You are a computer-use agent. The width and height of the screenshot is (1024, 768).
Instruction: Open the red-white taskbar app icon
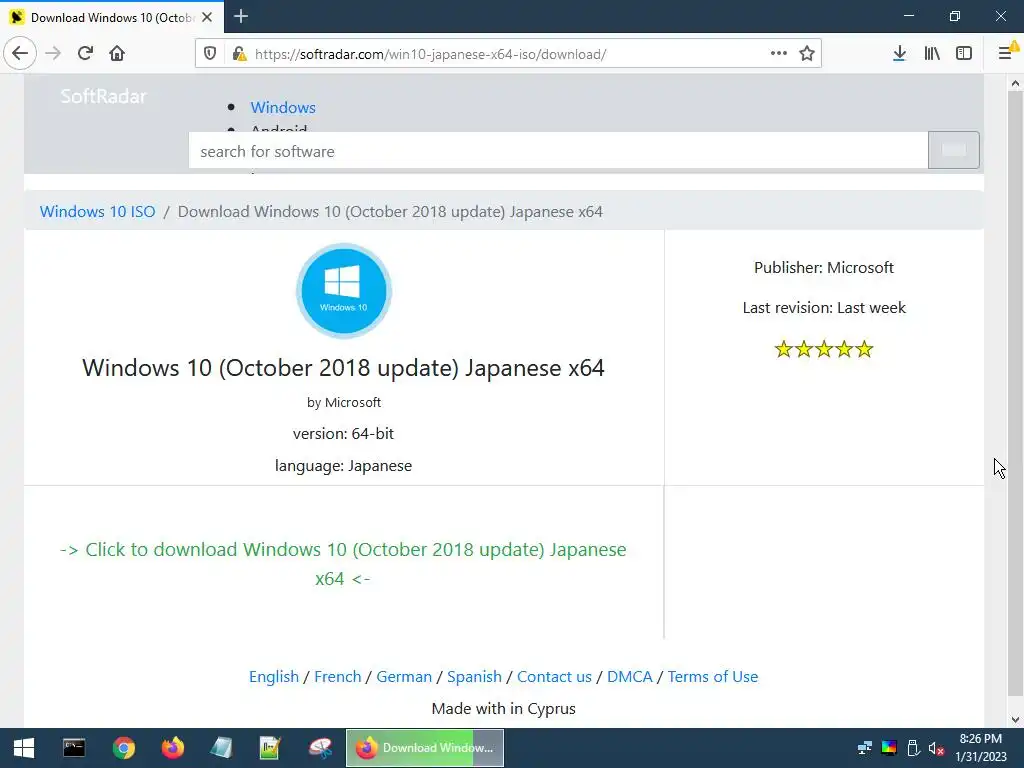pos(320,748)
